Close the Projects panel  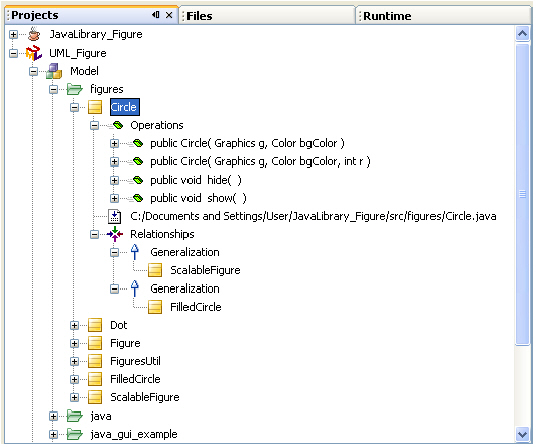(169, 15)
